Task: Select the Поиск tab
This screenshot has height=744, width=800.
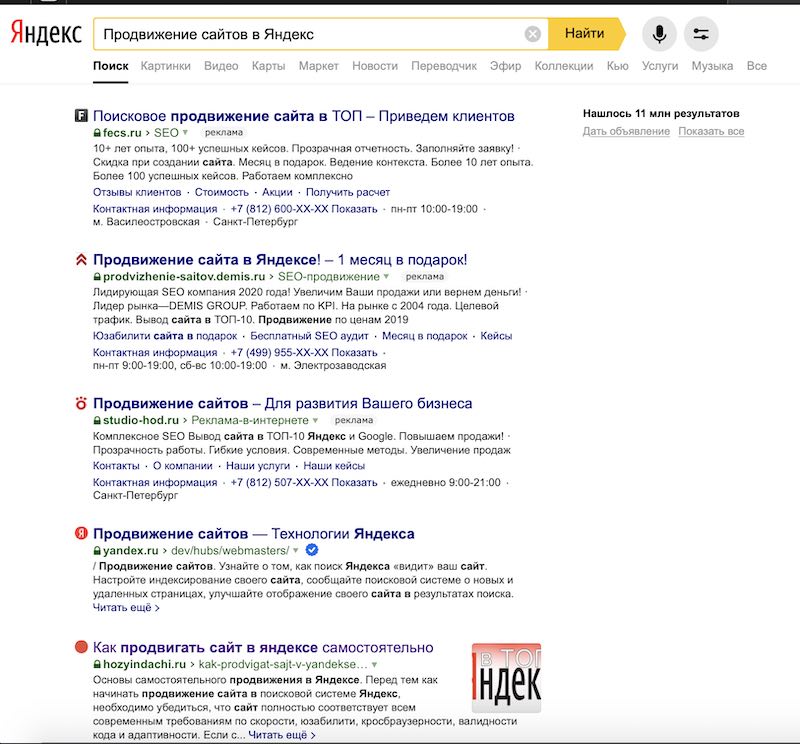Action: [x=111, y=66]
